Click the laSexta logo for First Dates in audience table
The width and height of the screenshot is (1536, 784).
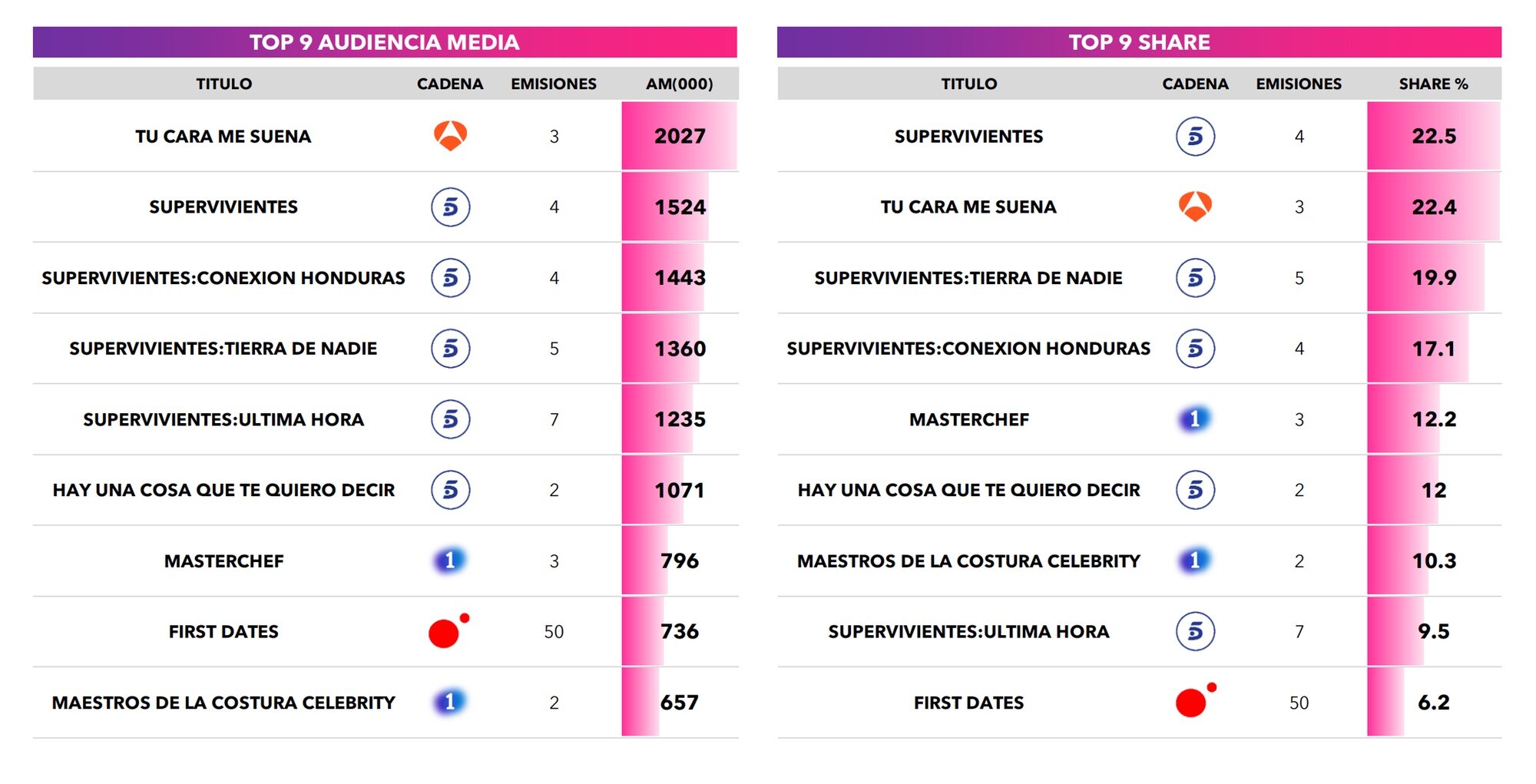445,632
